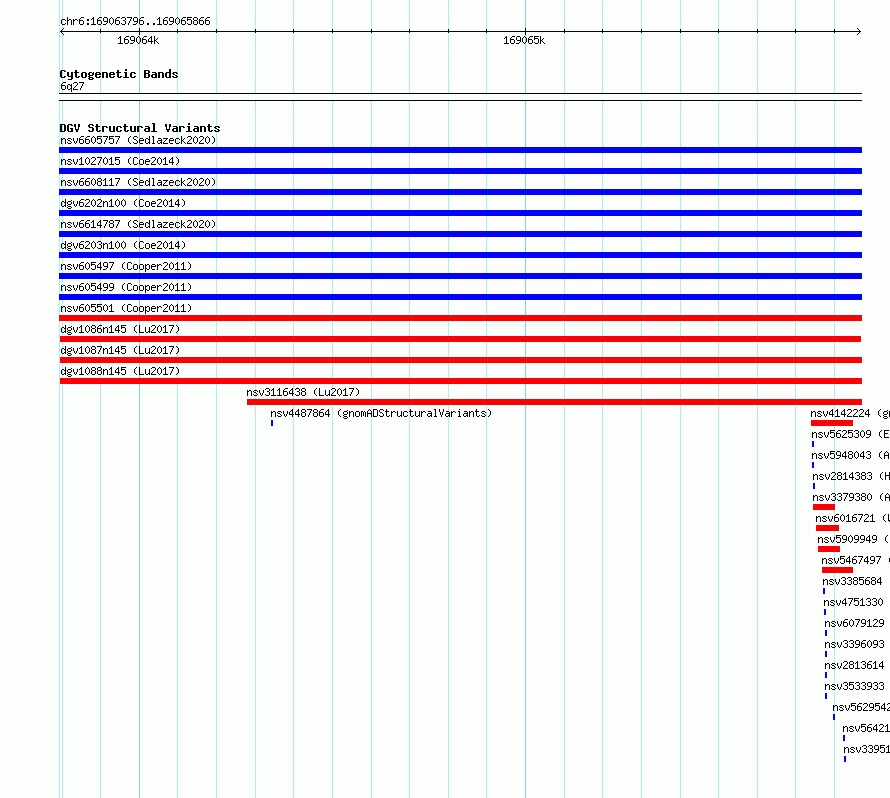
Task: Click the 169064k ruler position label
Action: pyautogui.click(x=138, y=40)
